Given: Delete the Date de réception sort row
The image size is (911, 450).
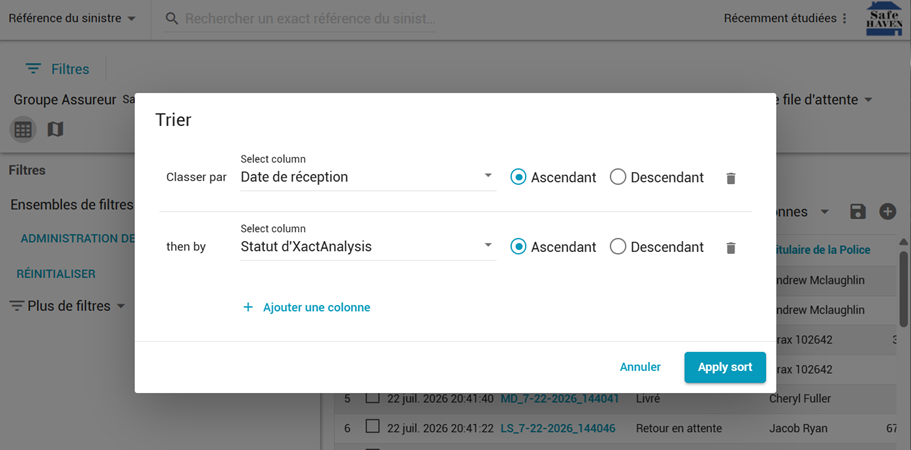Looking at the screenshot, I should pyautogui.click(x=731, y=178).
